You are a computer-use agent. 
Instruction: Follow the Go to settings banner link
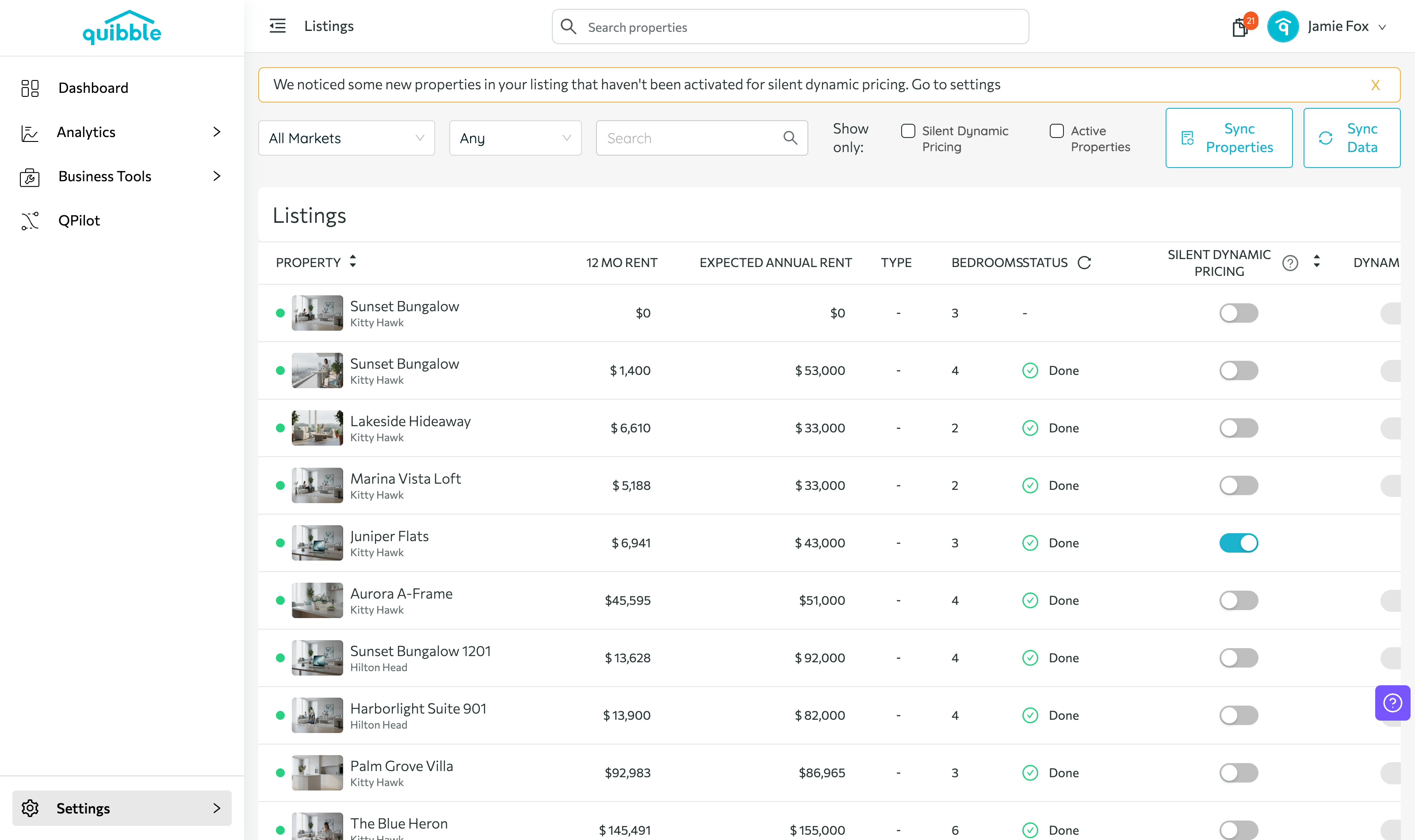click(x=956, y=84)
